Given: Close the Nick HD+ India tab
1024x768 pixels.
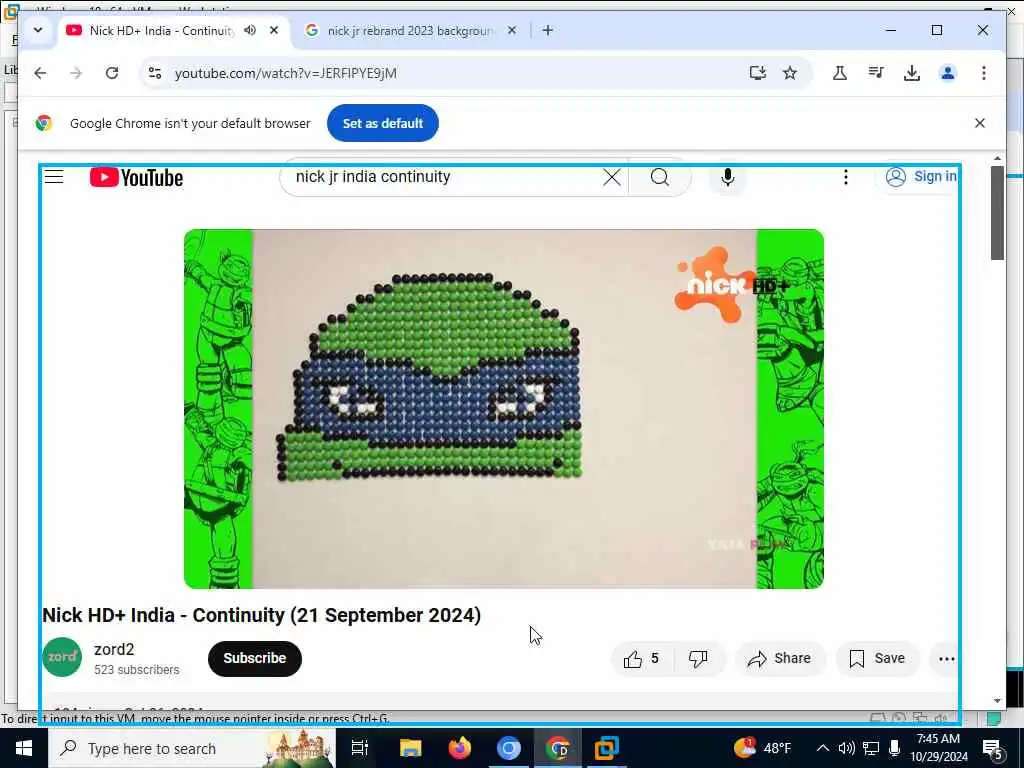Looking at the screenshot, I should click(x=274, y=30).
